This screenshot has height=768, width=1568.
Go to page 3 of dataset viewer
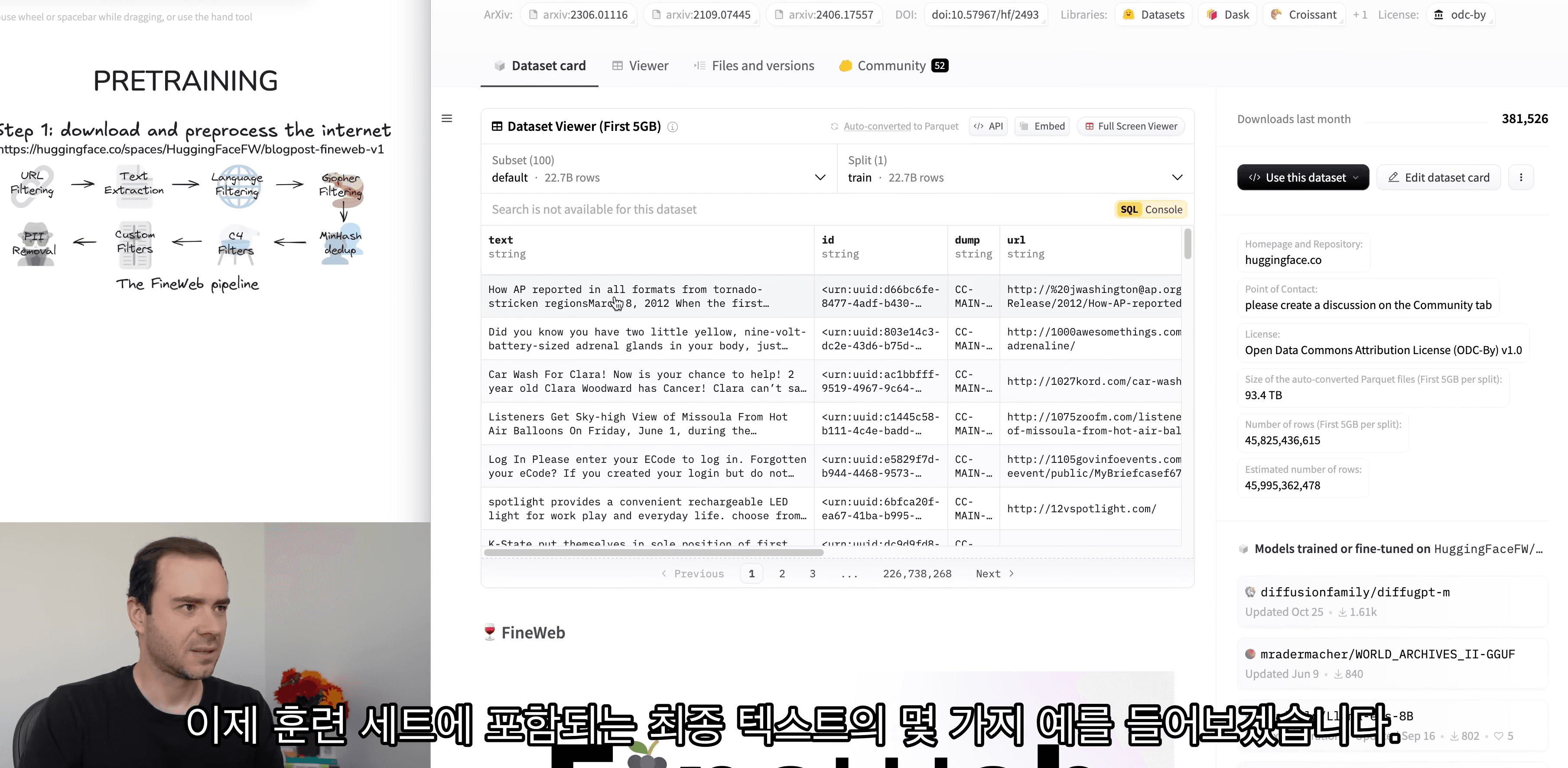tap(813, 574)
